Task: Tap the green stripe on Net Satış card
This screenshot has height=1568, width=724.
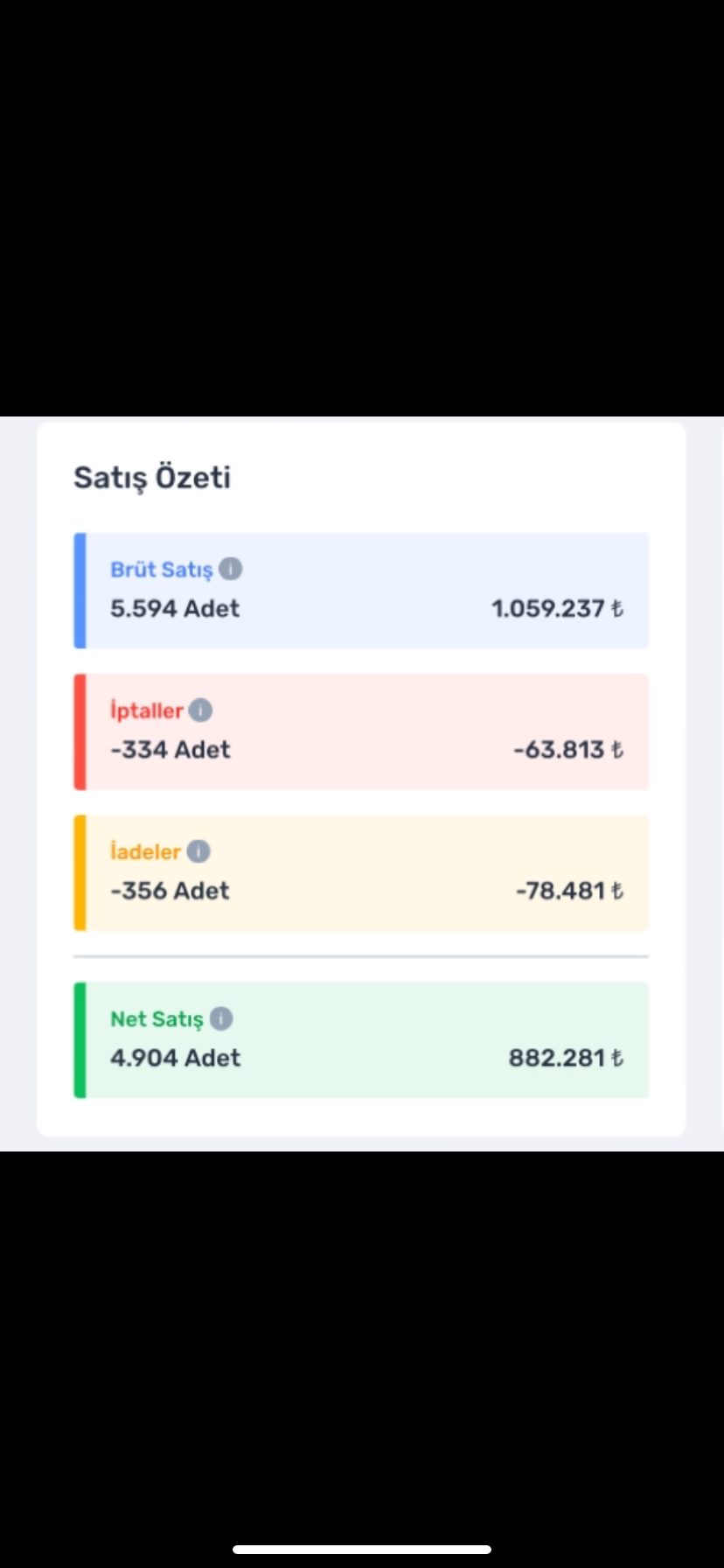Action: point(80,1039)
